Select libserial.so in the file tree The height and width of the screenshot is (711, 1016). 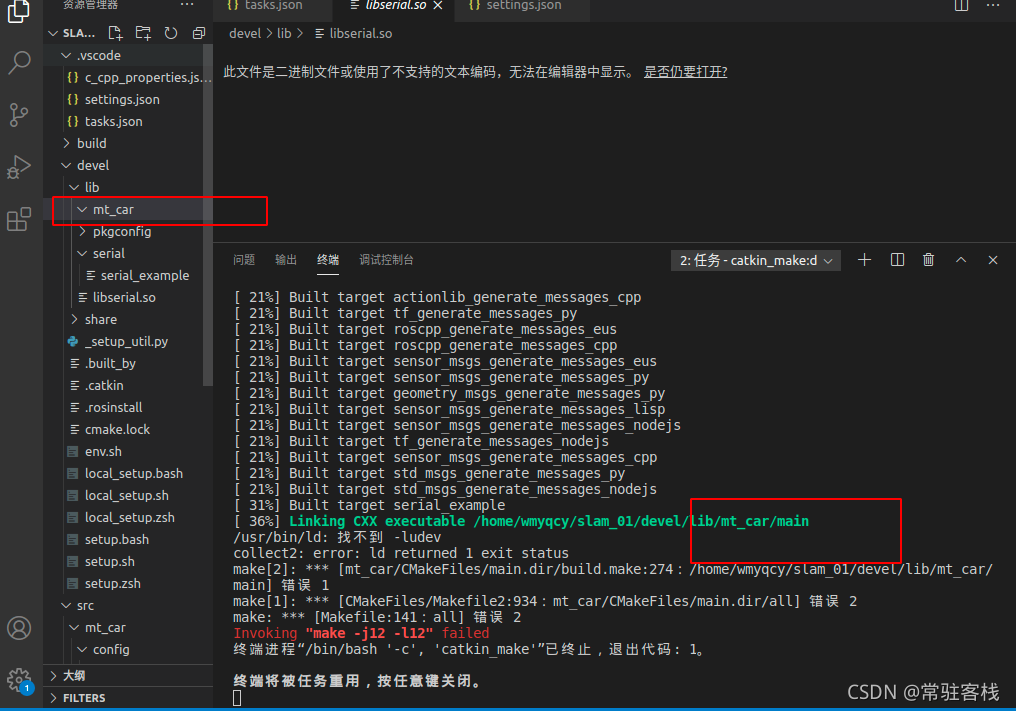(128, 297)
